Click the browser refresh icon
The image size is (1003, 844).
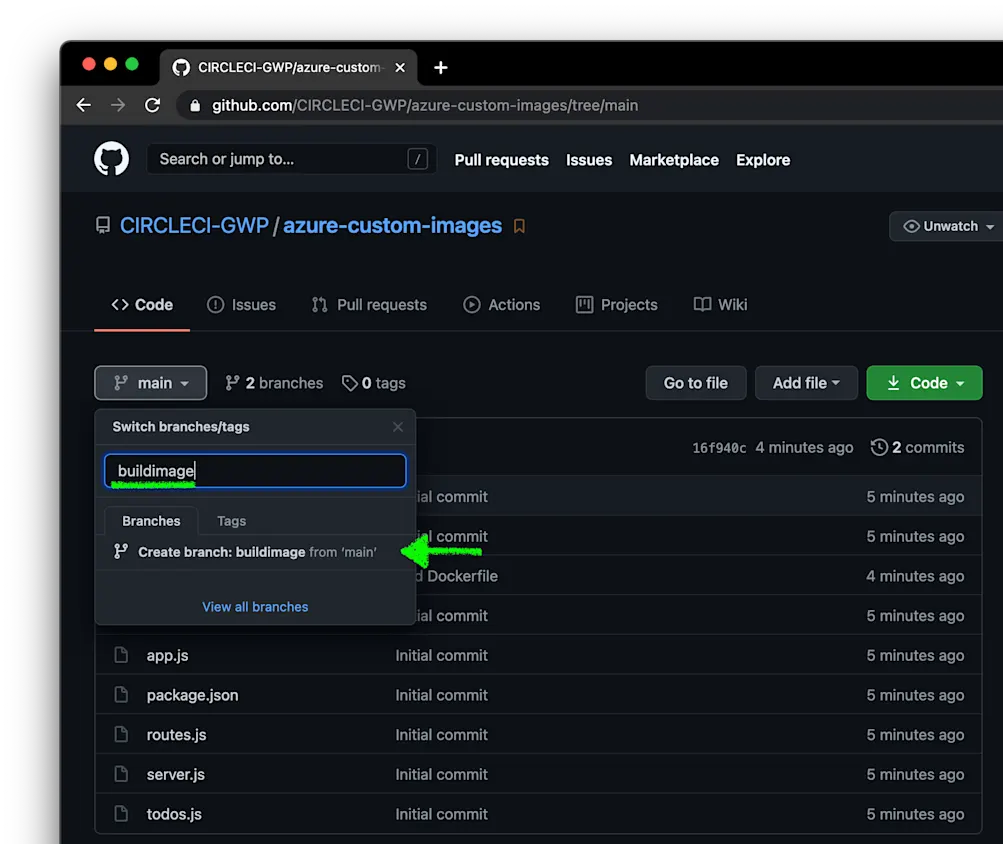point(151,104)
